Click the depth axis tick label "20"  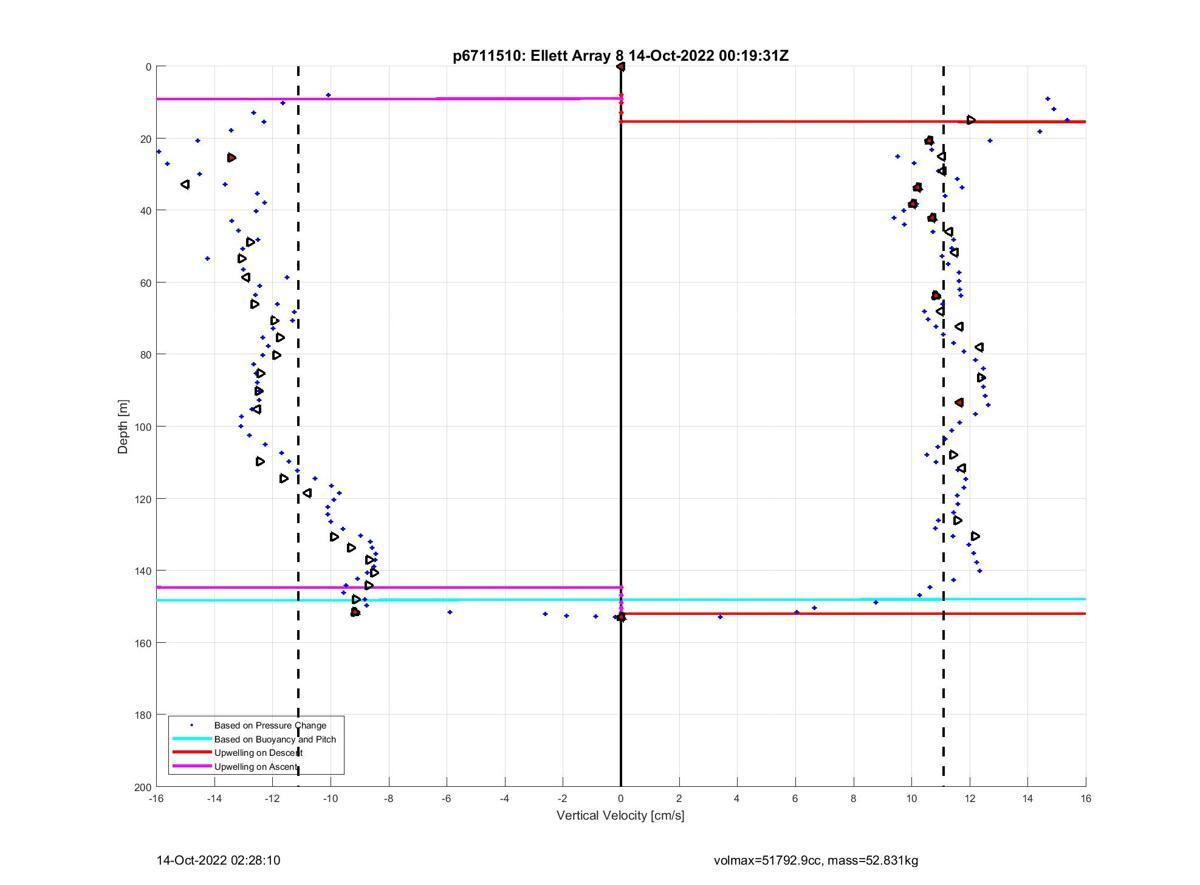[x=145, y=139]
